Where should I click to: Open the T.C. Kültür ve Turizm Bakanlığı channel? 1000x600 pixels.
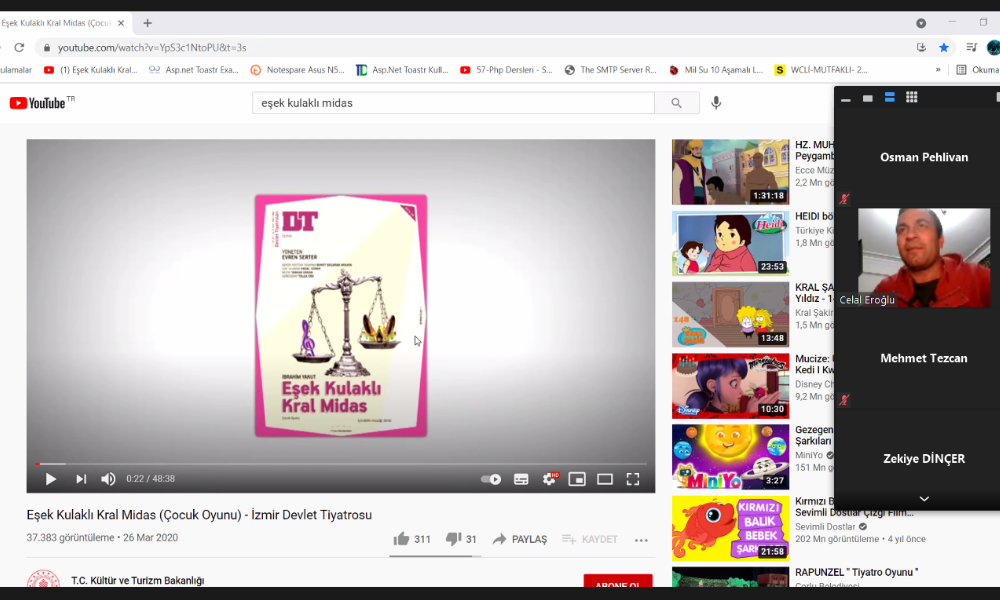(x=138, y=580)
